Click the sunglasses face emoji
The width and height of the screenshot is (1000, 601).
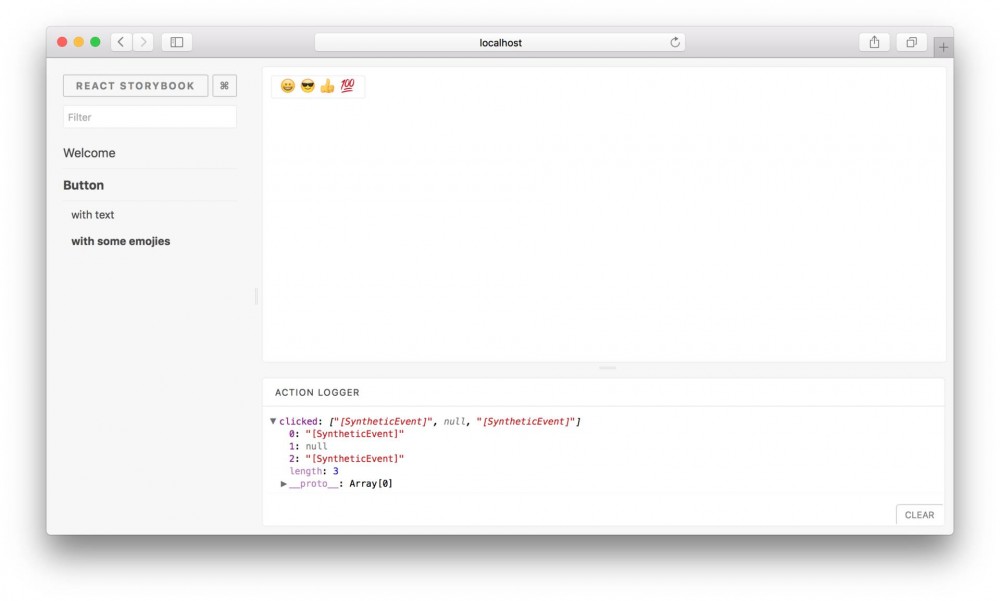coord(307,85)
